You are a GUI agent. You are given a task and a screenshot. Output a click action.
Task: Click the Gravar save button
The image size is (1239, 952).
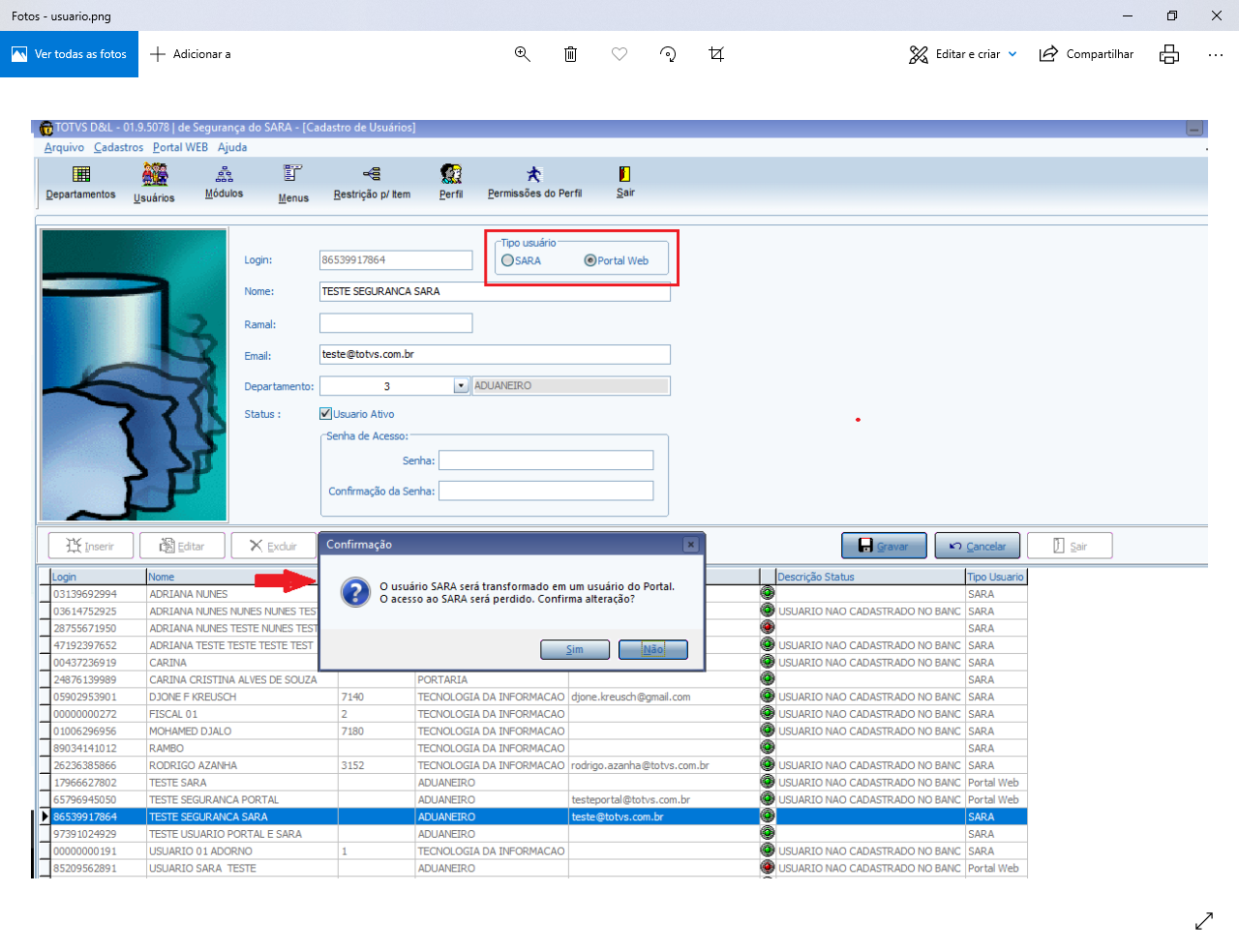click(884, 546)
